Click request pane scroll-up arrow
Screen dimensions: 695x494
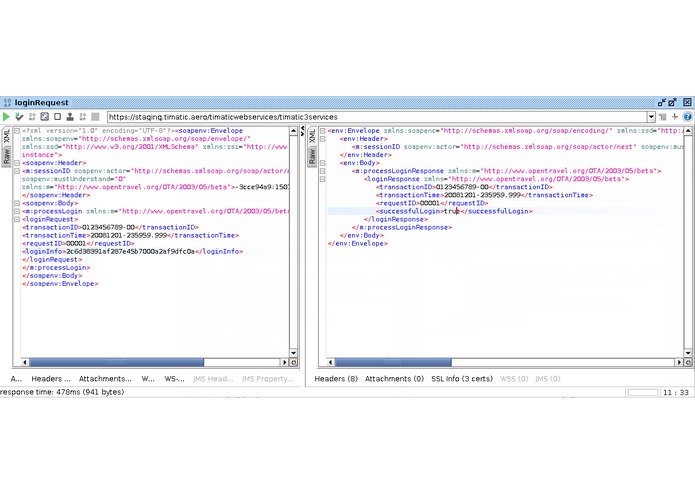coord(293,131)
